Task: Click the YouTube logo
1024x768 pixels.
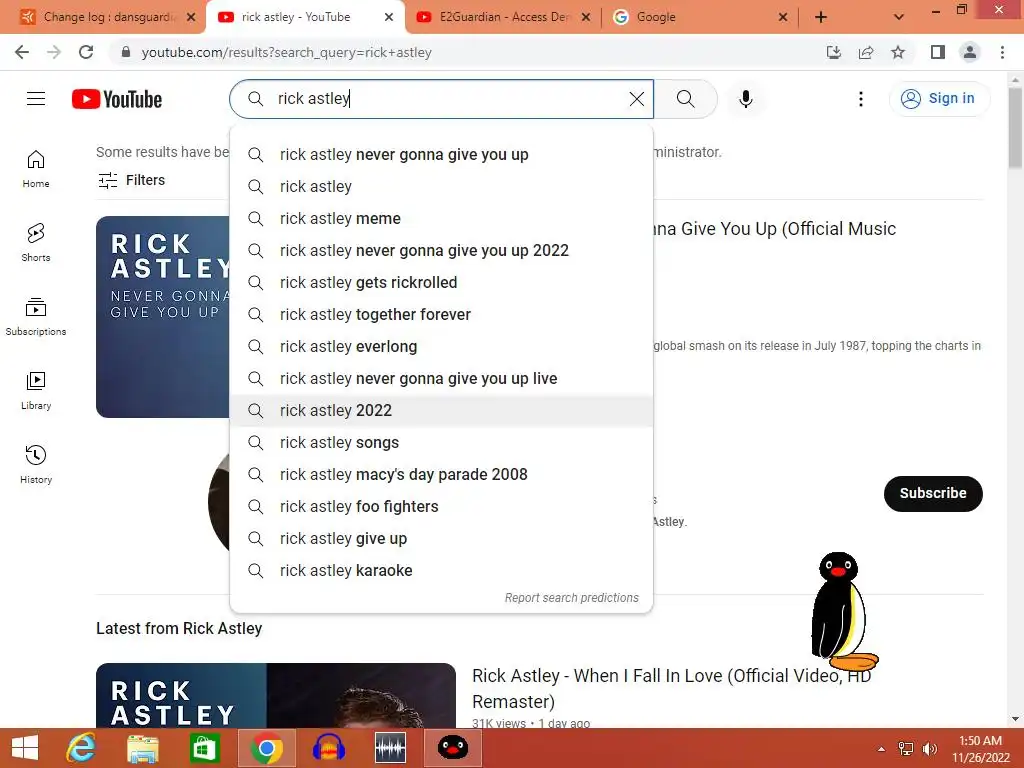Action: pyautogui.click(x=117, y=99)
